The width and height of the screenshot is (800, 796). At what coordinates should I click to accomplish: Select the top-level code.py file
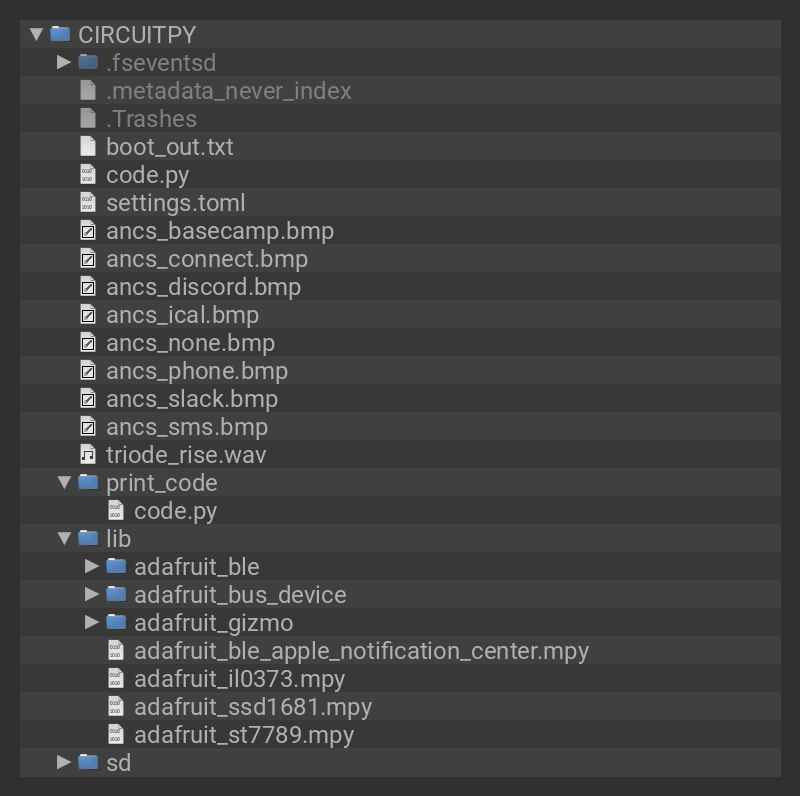(x=147, y=175)
